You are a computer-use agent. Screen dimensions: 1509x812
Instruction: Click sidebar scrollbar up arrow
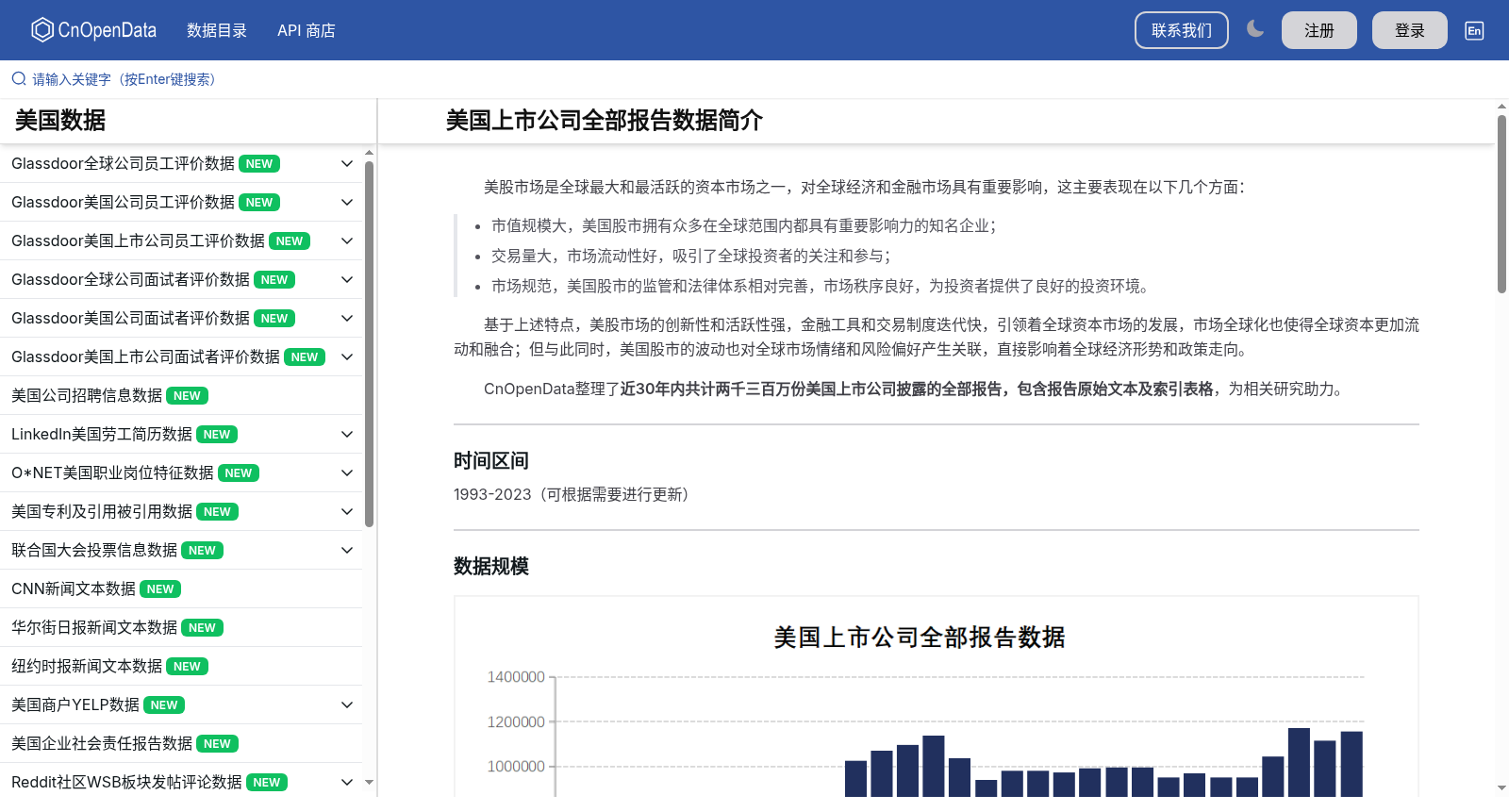(x=370, y=152)
